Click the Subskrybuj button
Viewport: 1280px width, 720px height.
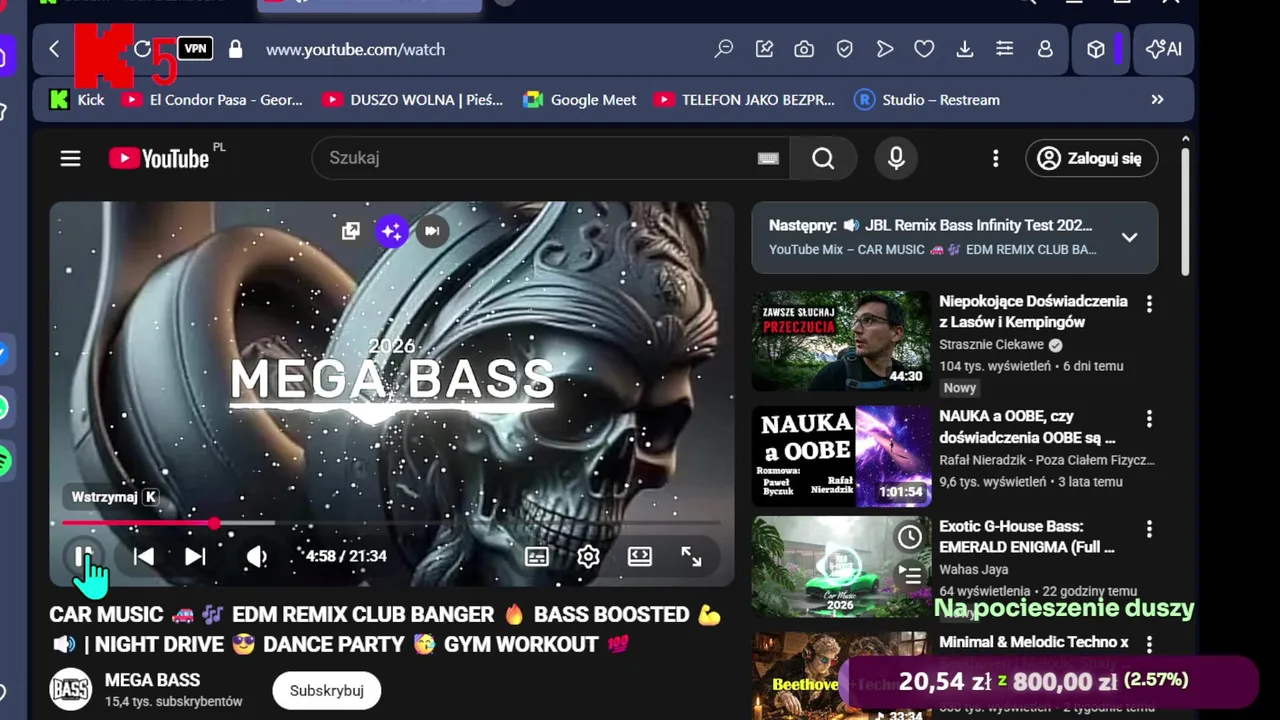327,691
